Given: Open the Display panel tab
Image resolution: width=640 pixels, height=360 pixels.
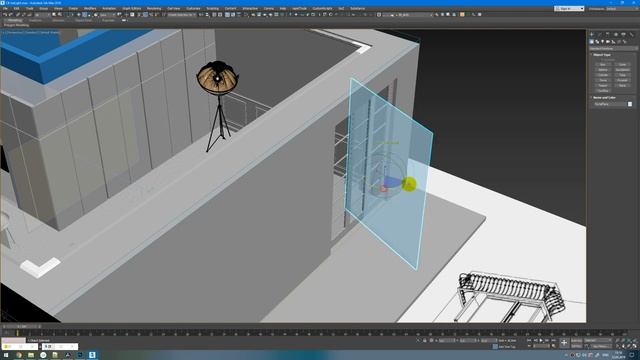Looking at the screenshot, I should [x=624, y=34].
